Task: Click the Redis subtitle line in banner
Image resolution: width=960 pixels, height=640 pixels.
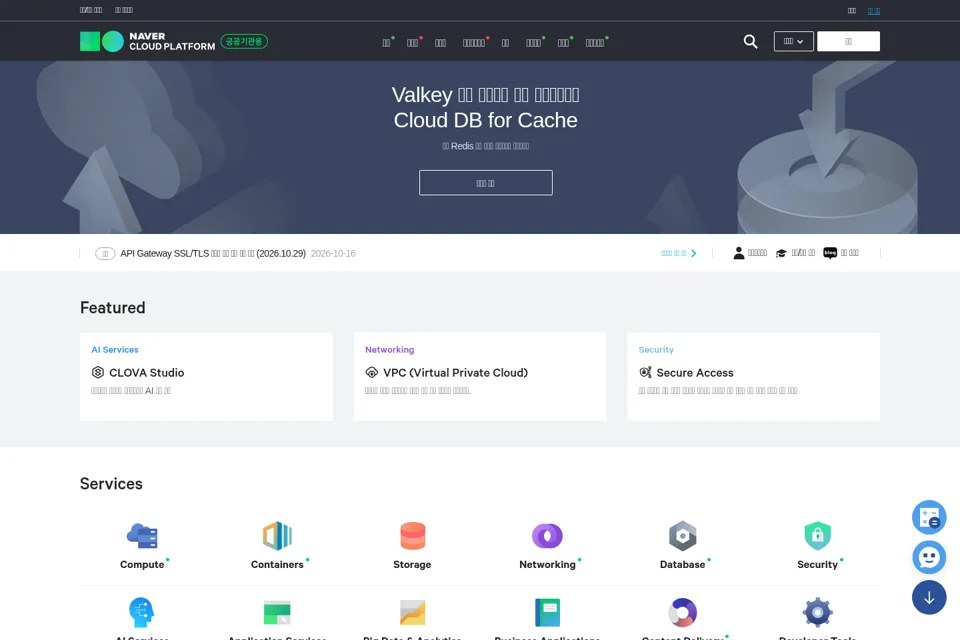Action: 486,146
